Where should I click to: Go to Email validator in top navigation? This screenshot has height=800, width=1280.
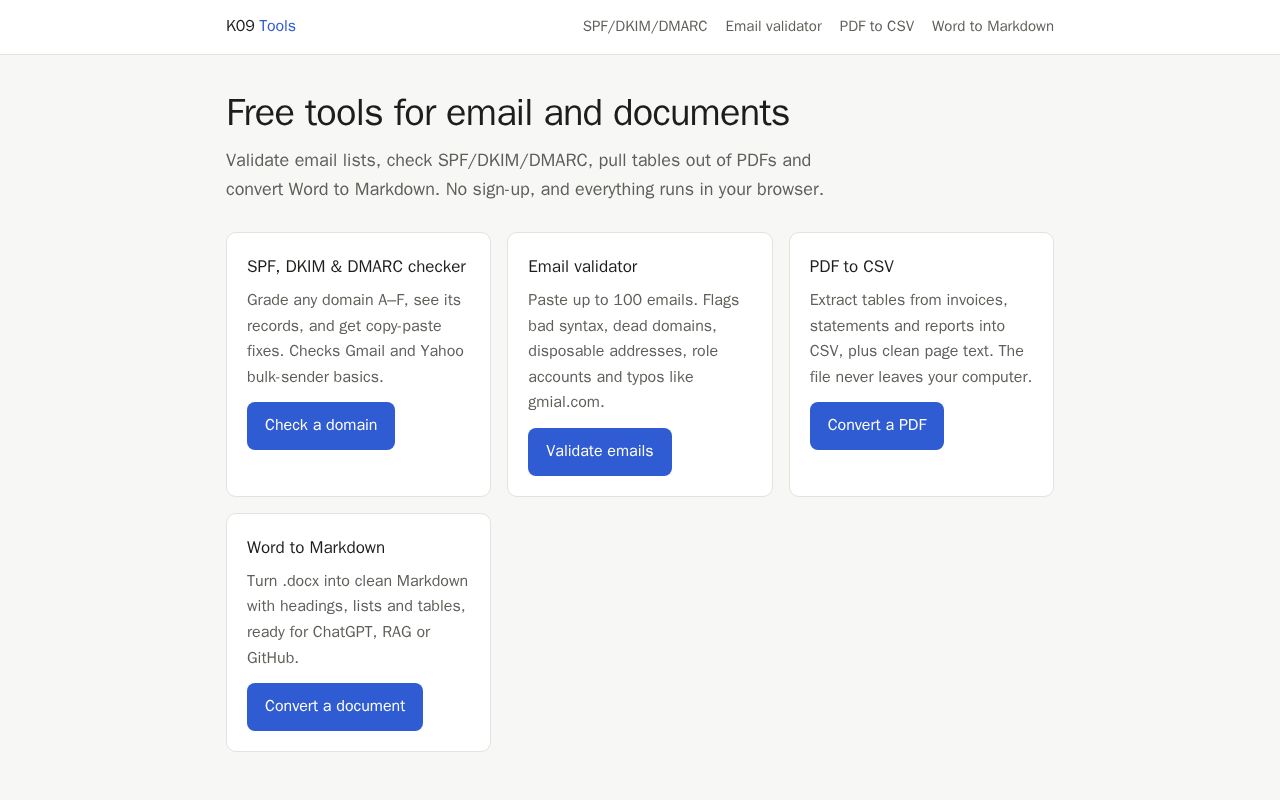773,26
